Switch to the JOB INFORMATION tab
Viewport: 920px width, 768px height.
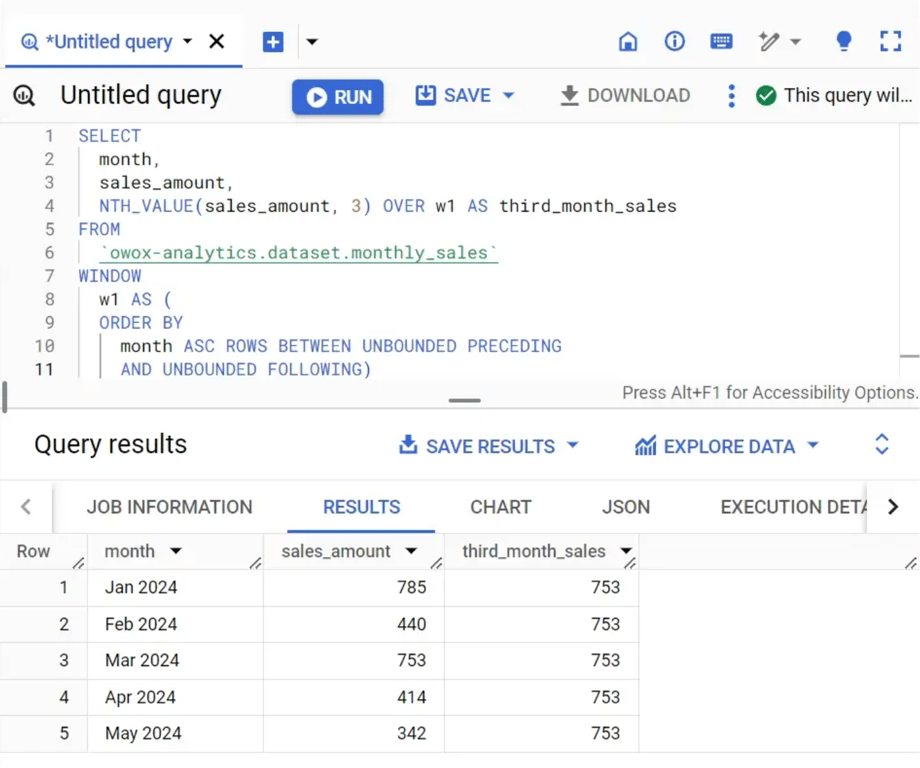pyautogui.click(x=170, y=507)
